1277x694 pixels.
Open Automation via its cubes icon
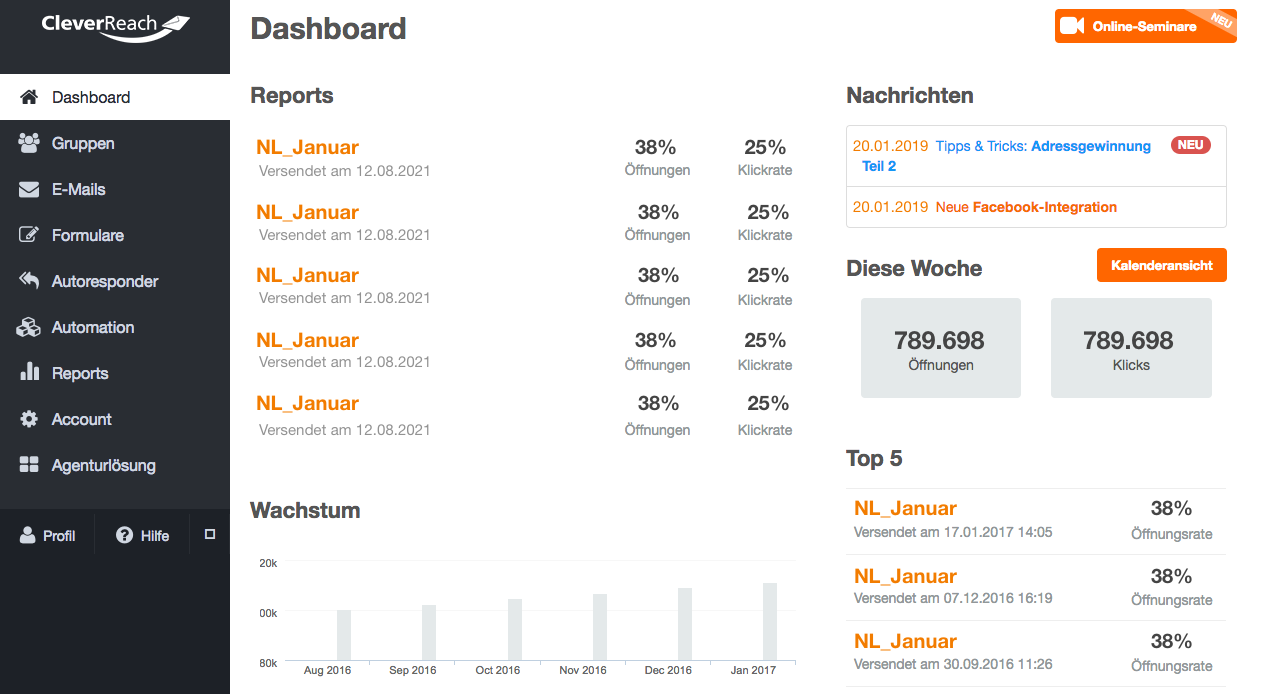29,327
